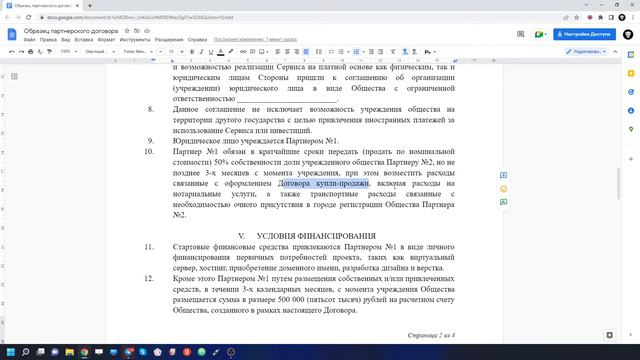Expand numbered list style arrow
Viewport: 640px width, 360px height.
click(363, 52)
